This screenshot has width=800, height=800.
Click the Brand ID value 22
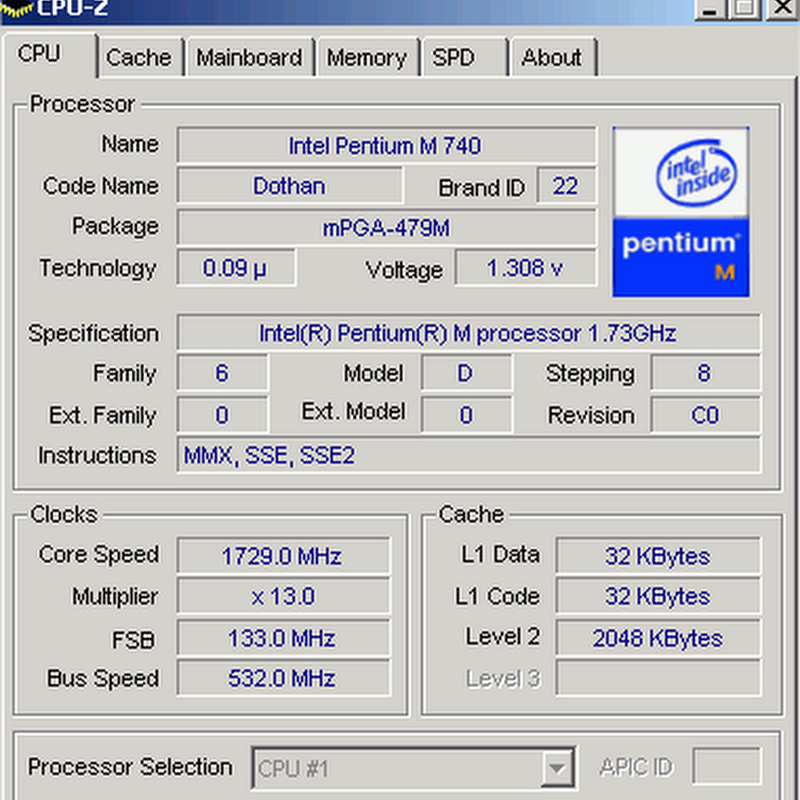pyautogui.click(x=566, y=186)
